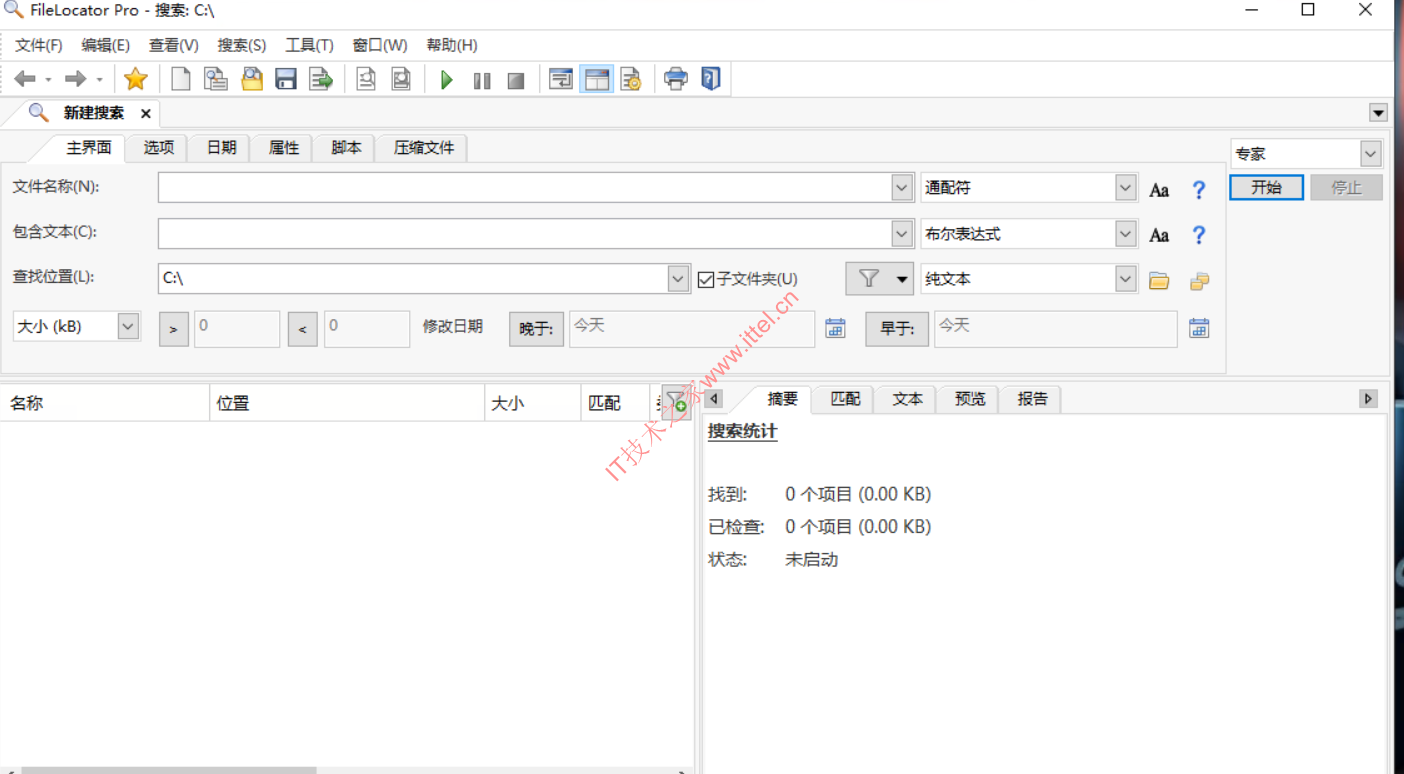Open the 大小 (kB) dropdown
1404x774 pixels.
point(128,327)
